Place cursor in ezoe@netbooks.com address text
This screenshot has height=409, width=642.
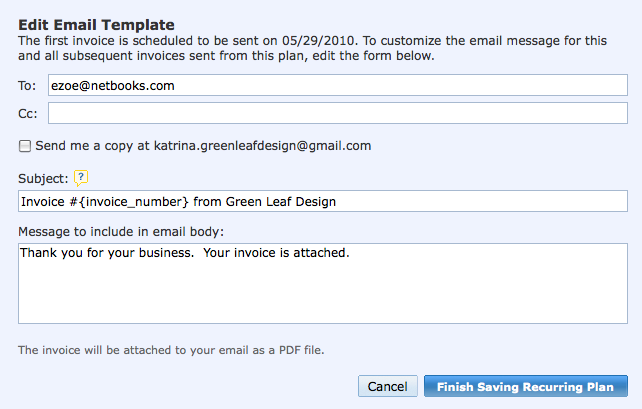[x=113, y=86]
